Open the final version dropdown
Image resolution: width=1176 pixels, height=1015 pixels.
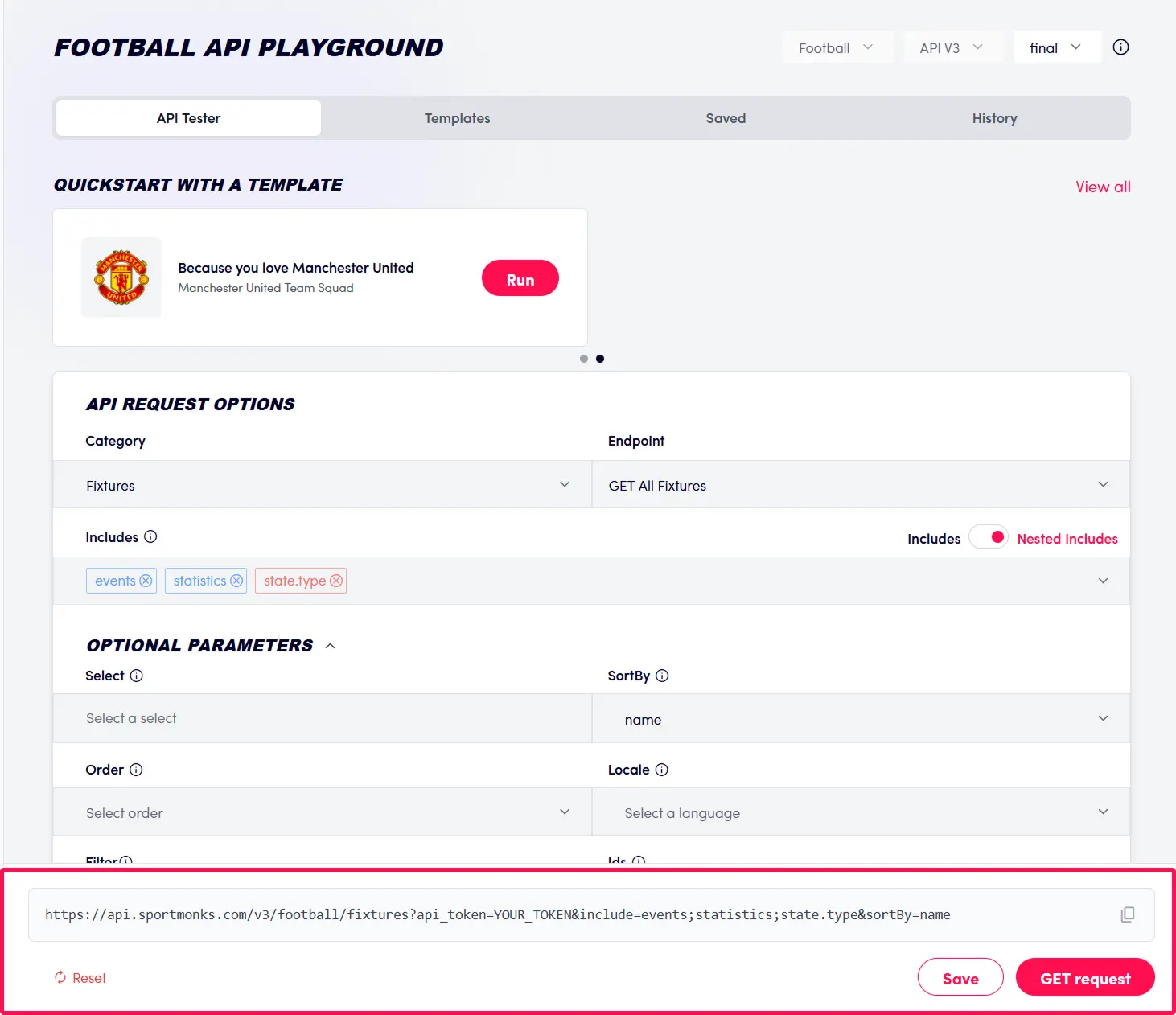(x=1057, y=47)
